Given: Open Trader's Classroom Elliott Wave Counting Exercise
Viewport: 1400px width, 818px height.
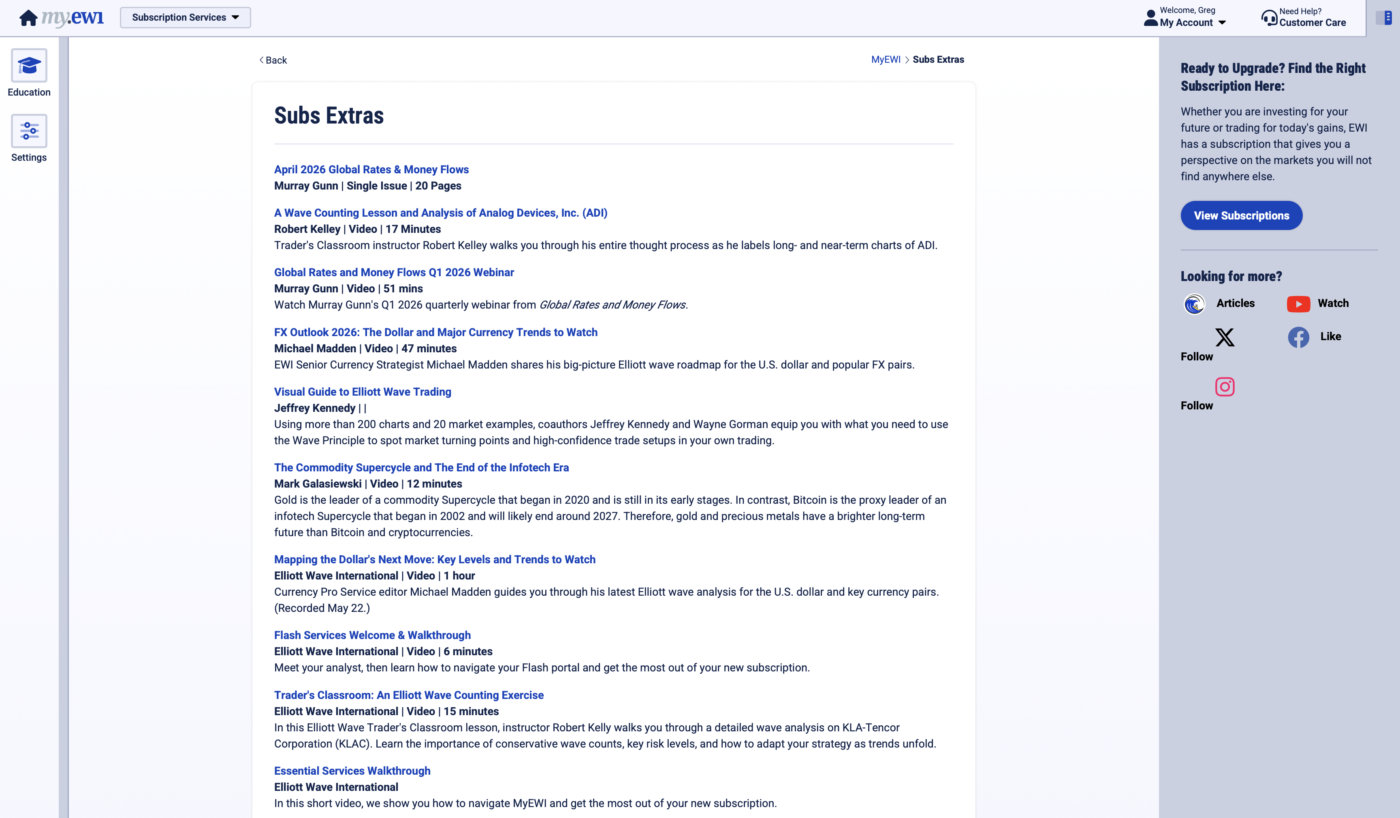Looking at the screenshot, I should tap(409, 695).
